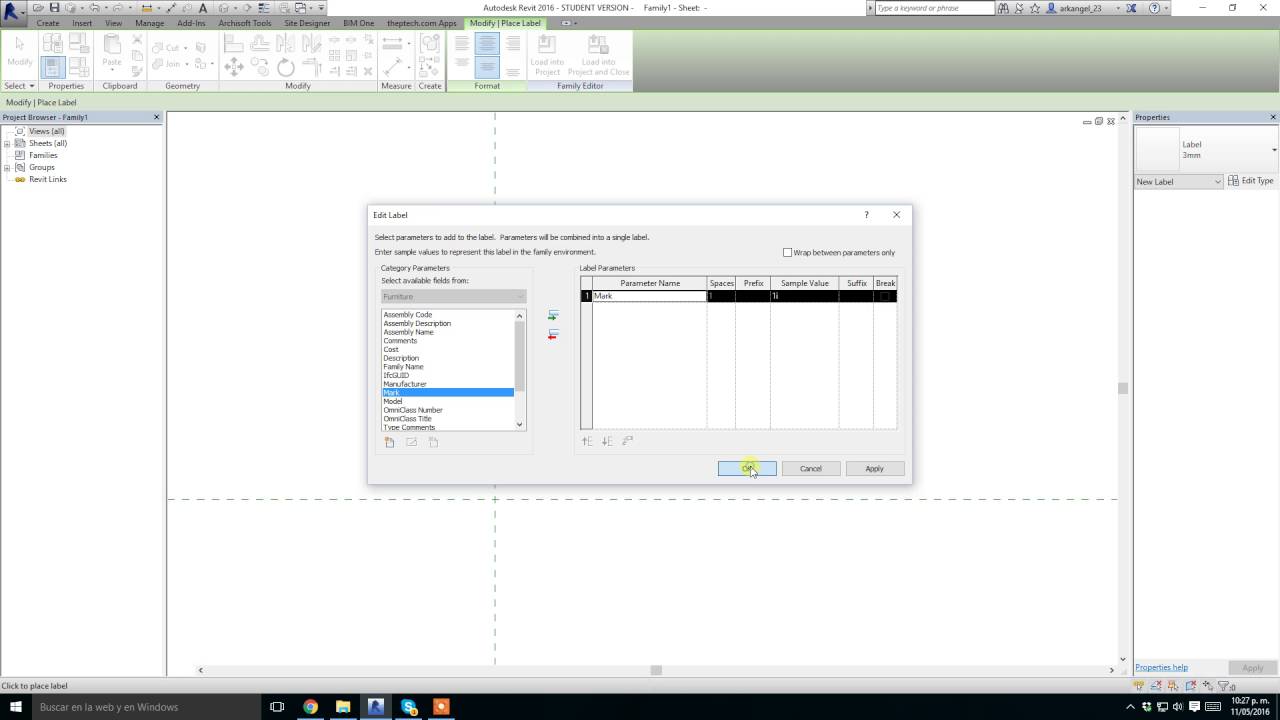Click the Windows Start button
The image size is (1280, 720).
click(15, 707)
